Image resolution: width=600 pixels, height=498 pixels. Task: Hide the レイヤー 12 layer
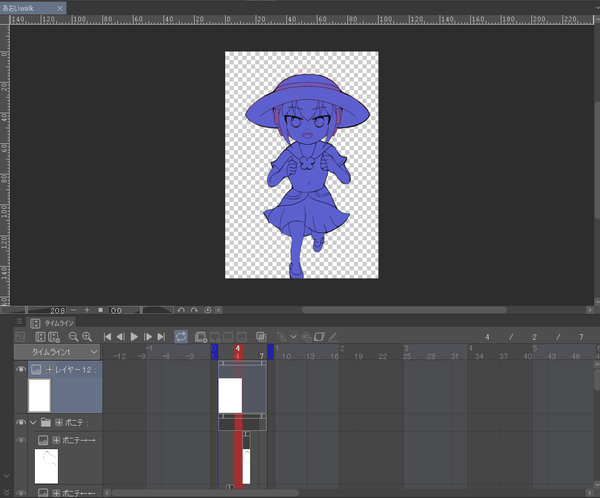point(22,370)
